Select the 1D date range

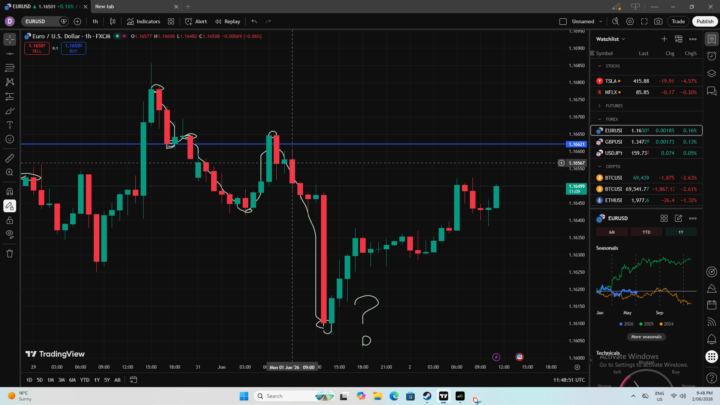coord(29,380)
